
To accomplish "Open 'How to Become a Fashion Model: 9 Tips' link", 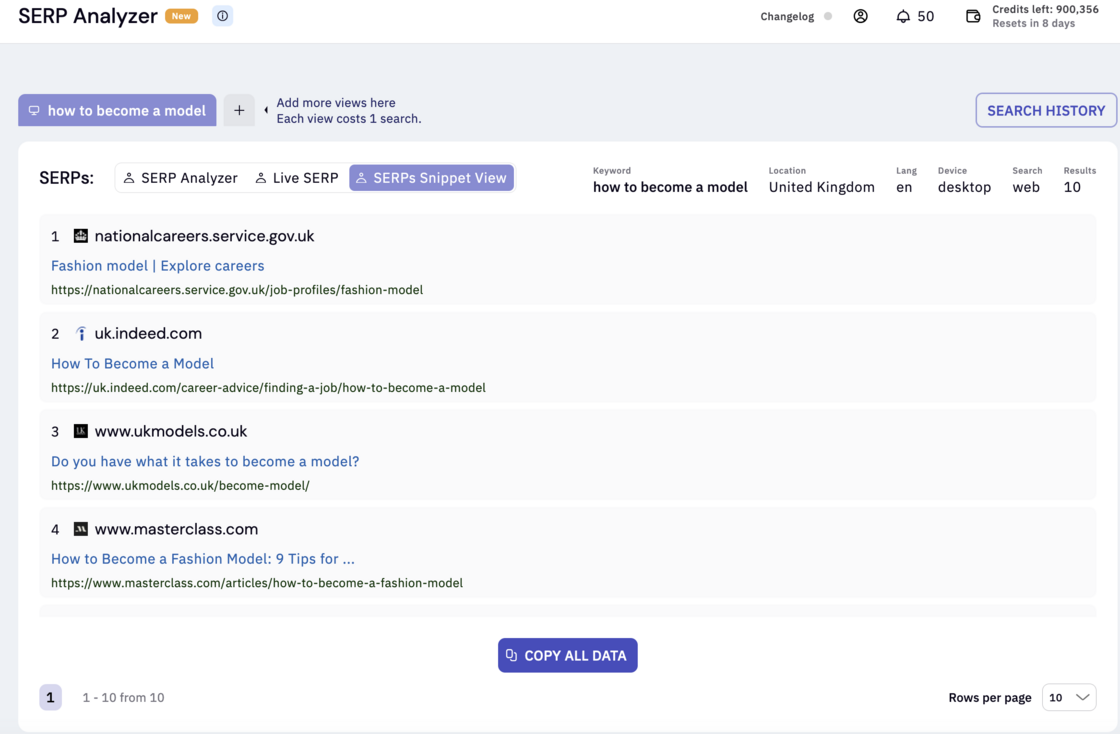I will point(203,559).
